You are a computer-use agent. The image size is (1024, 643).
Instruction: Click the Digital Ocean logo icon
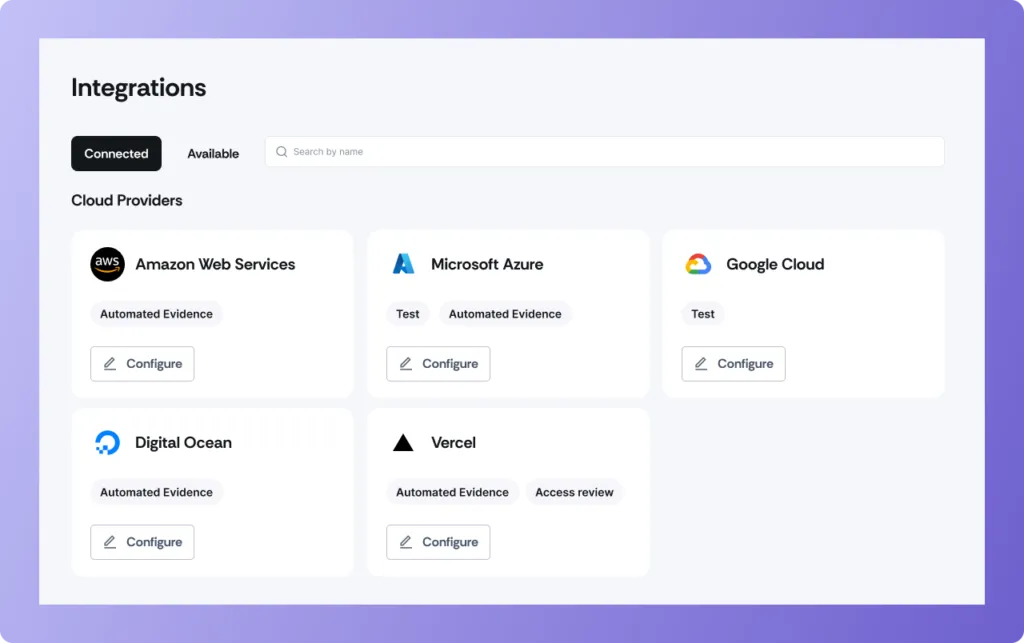(x=107, y=442)
